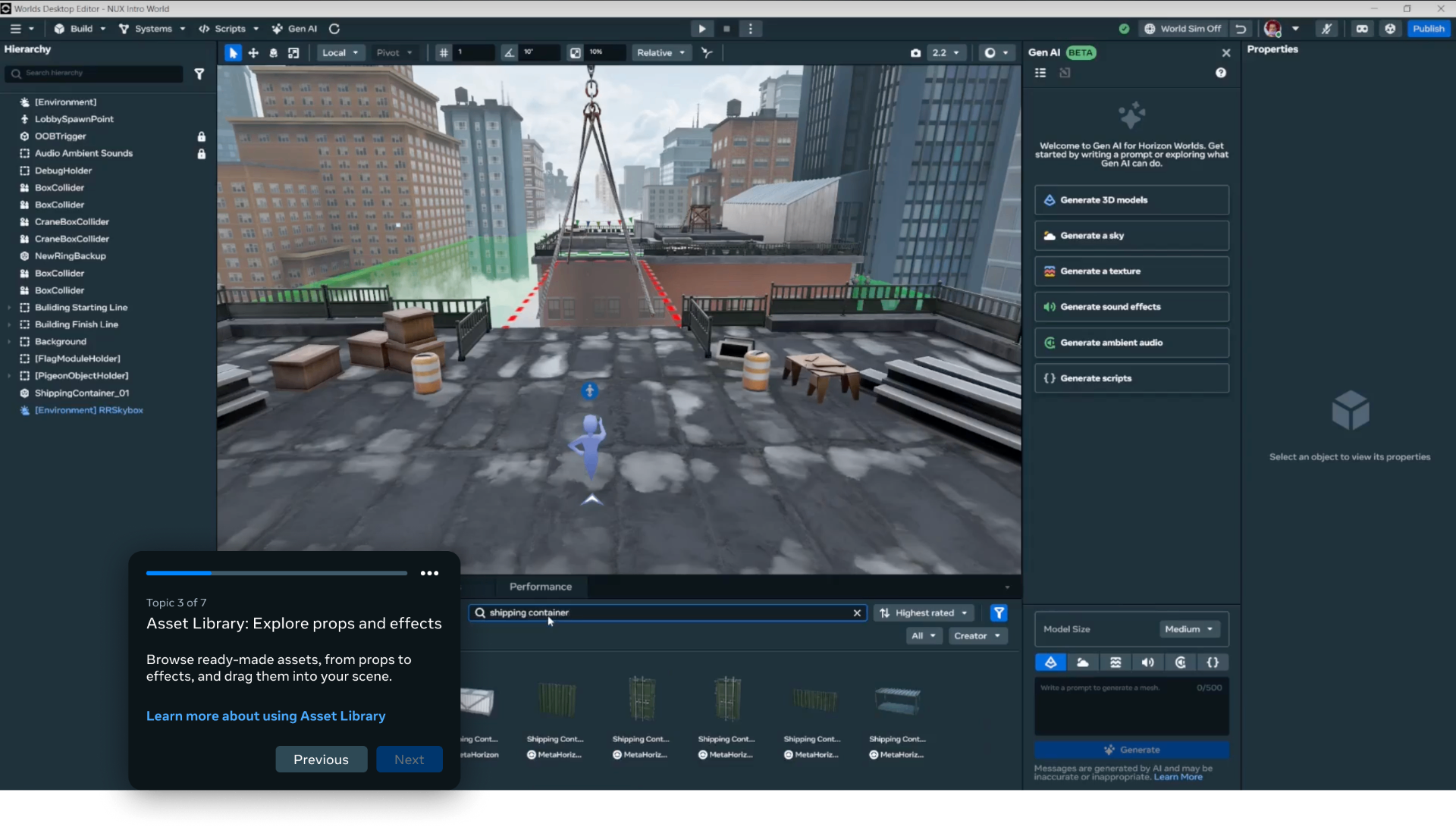Choose Generate sound effects

pyautogui.click(x=1131, y=307)
